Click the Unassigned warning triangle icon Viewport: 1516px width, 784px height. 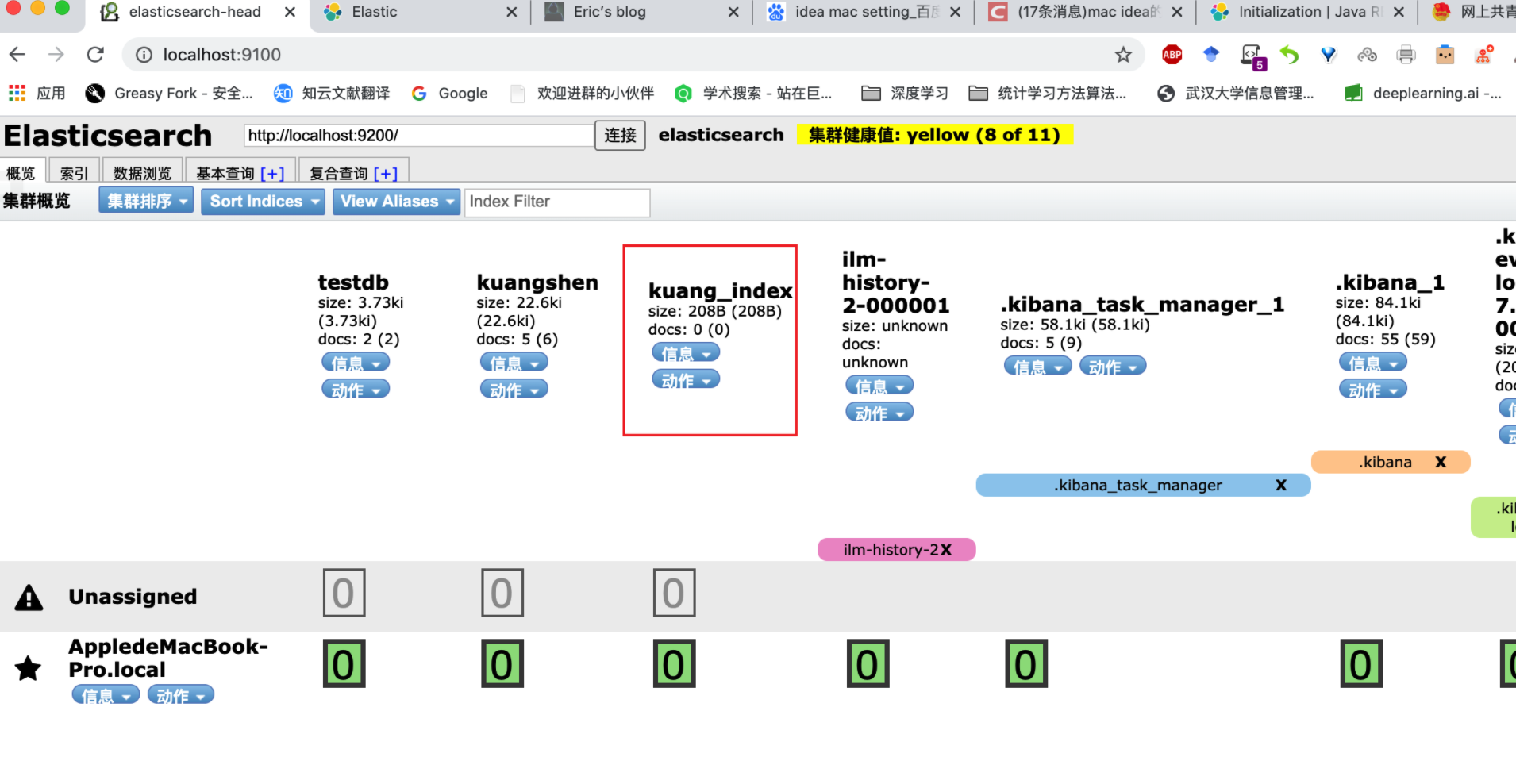[x=29, y=597]
